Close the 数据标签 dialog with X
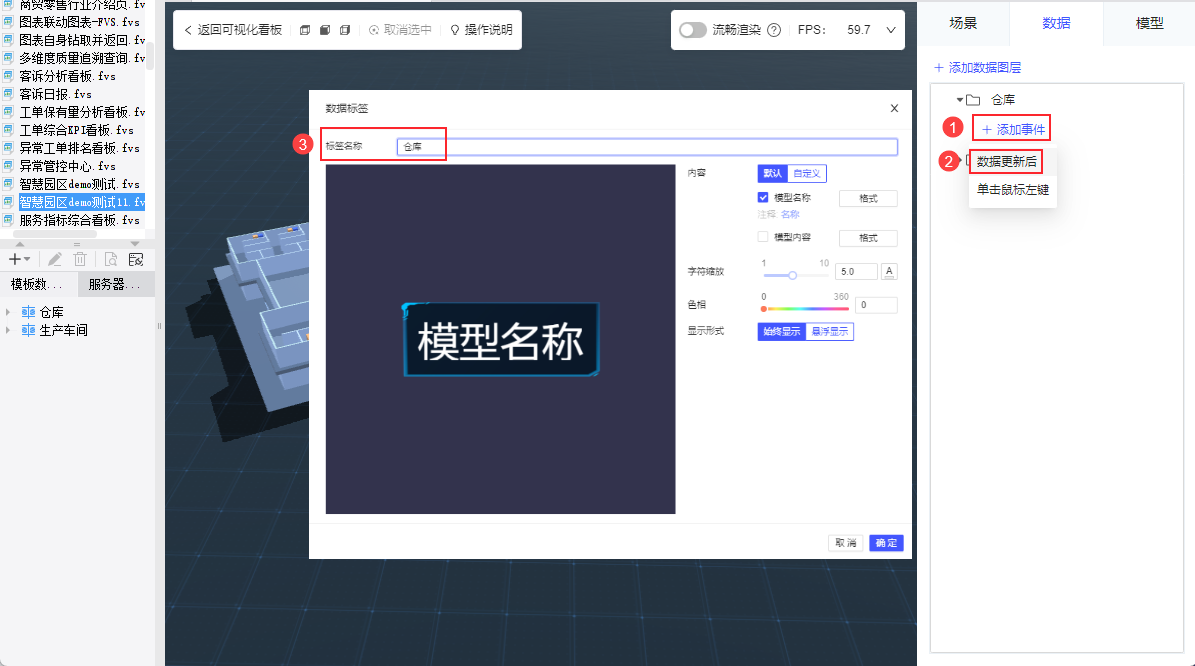Screen dimensions: 1195x666 [894, 108]
